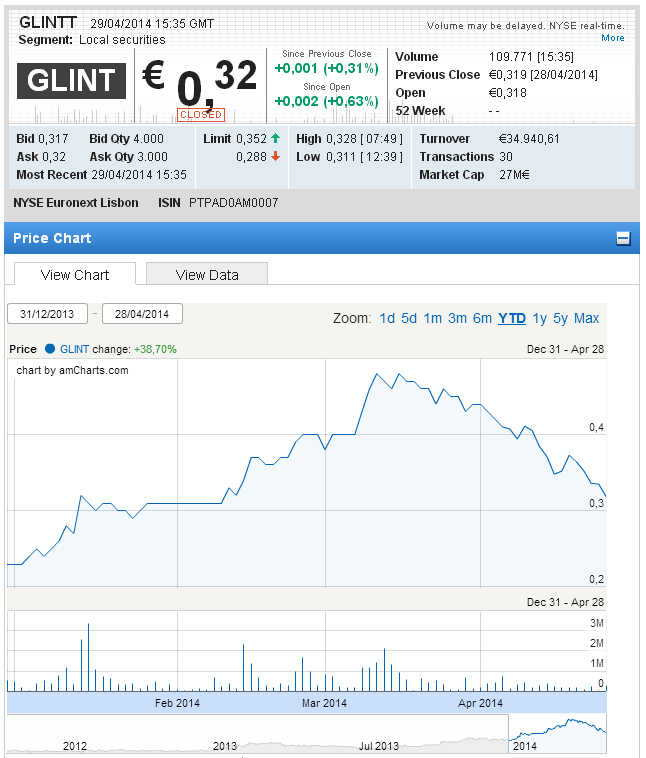Click the +38,70% change value
646x758 pixels.
(x=155, y=349)
